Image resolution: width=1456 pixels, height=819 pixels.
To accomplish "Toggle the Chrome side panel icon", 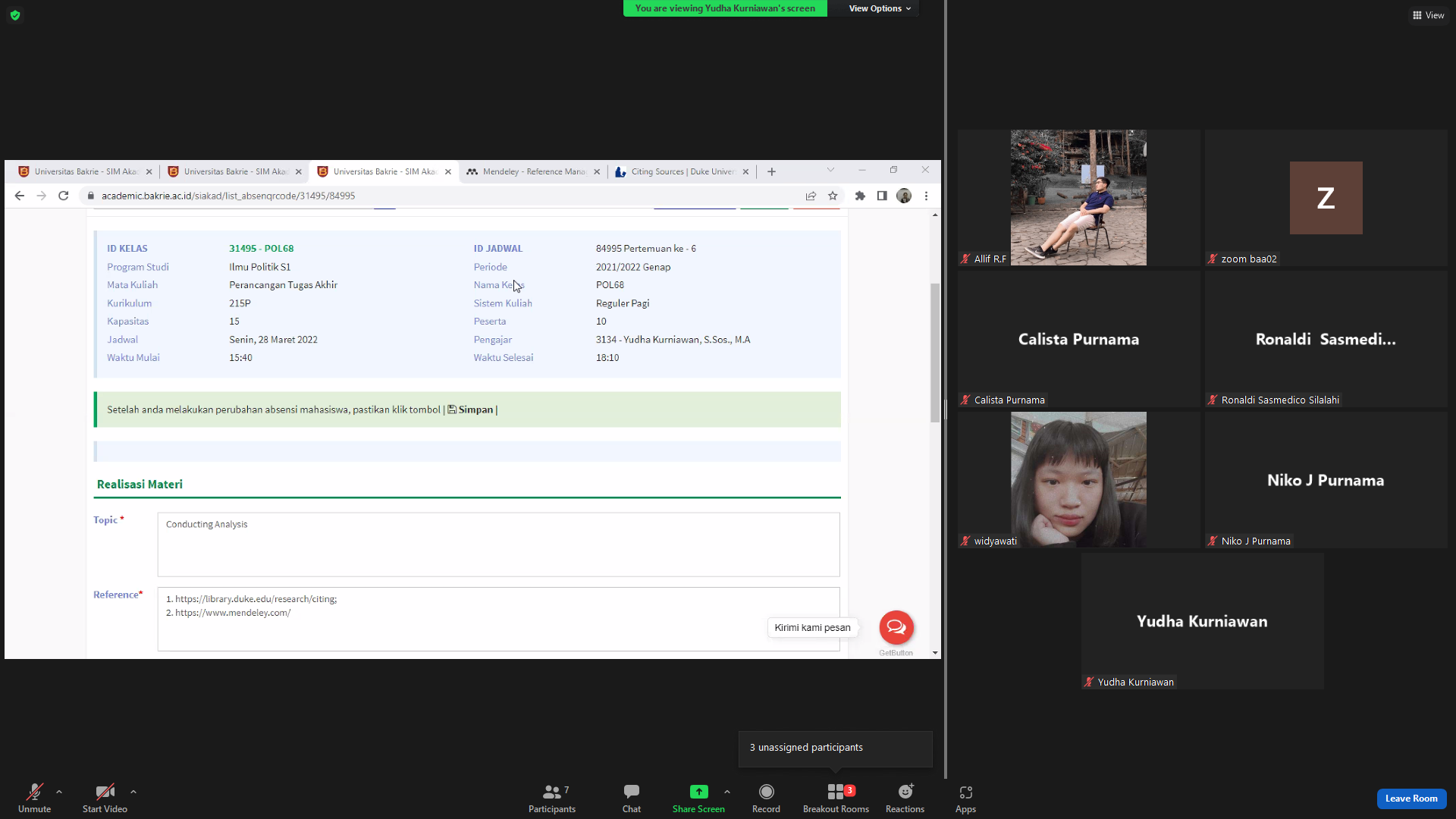I will [882, 196].
